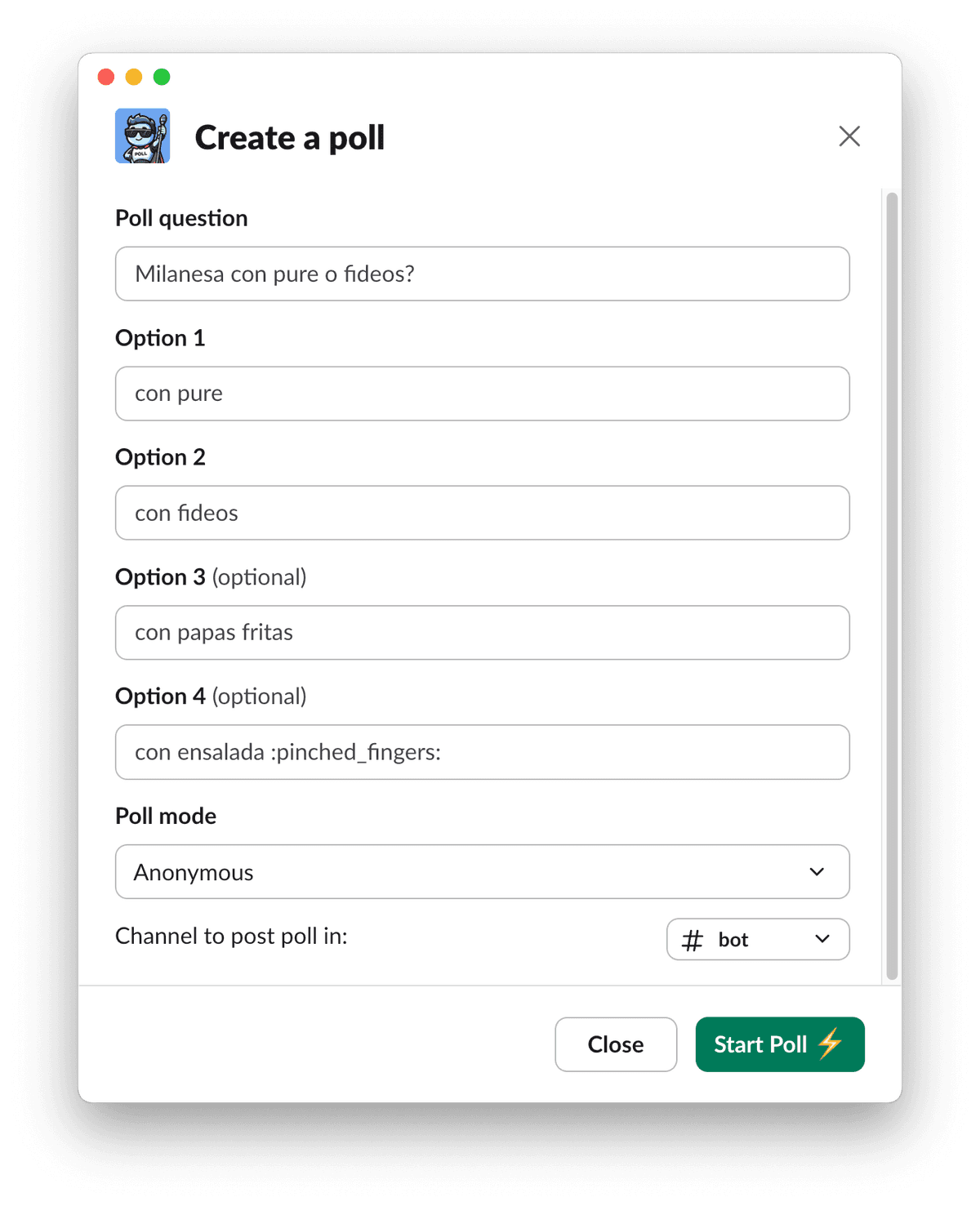Open the bot channel dropdown chevron

pos(822,939)
